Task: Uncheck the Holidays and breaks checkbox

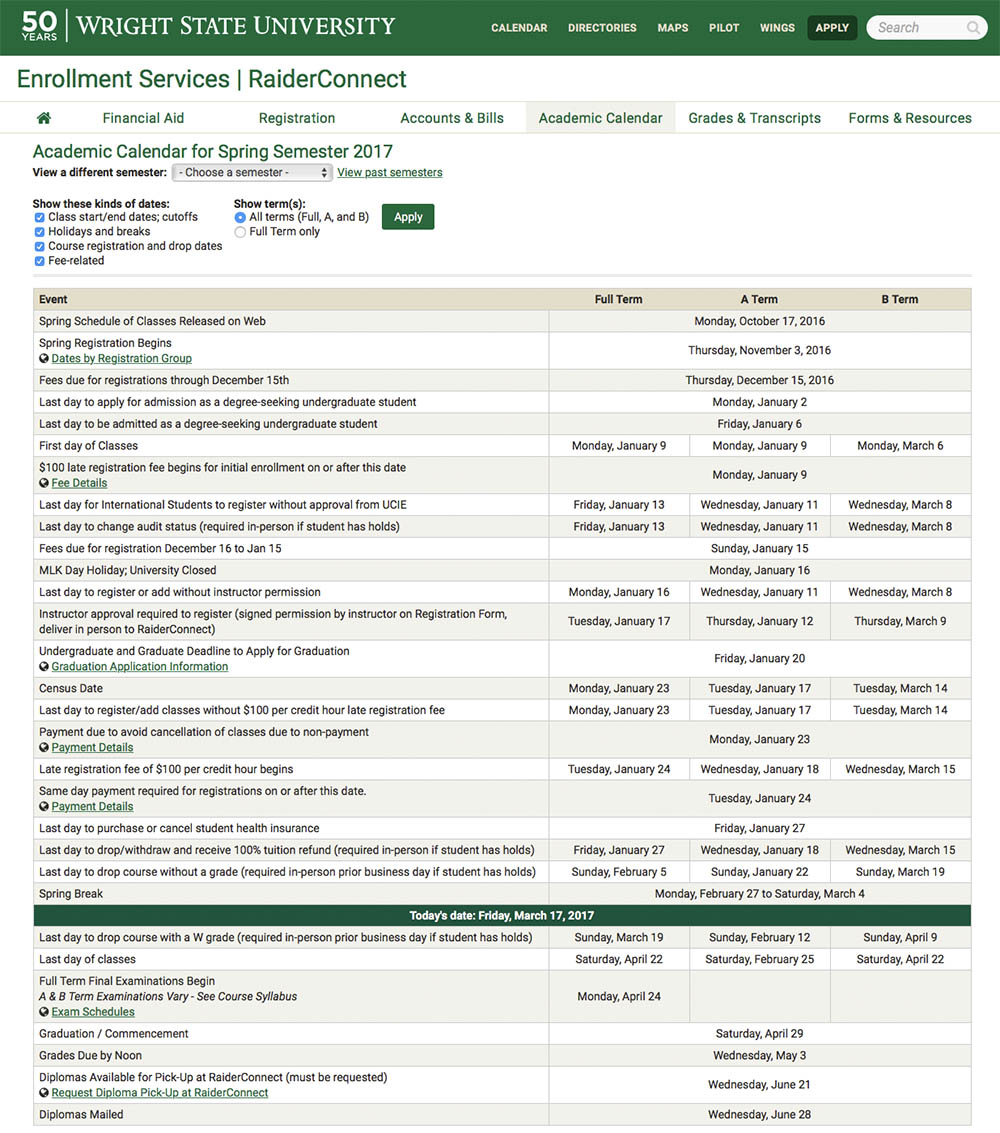Action: pyautogui.click(x=39, y=231)
